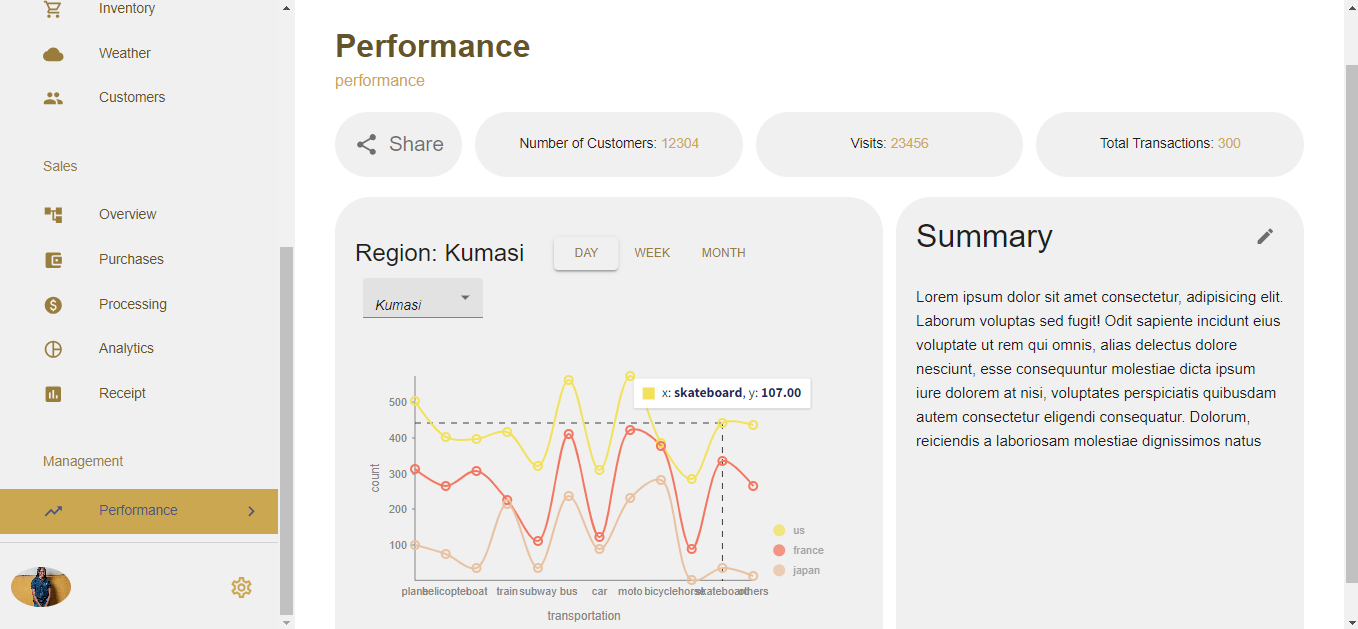The height and width of the screenshot is (629, 1358).
Task: Open the Kumasi region dropdown
Action: coord(422,300)
